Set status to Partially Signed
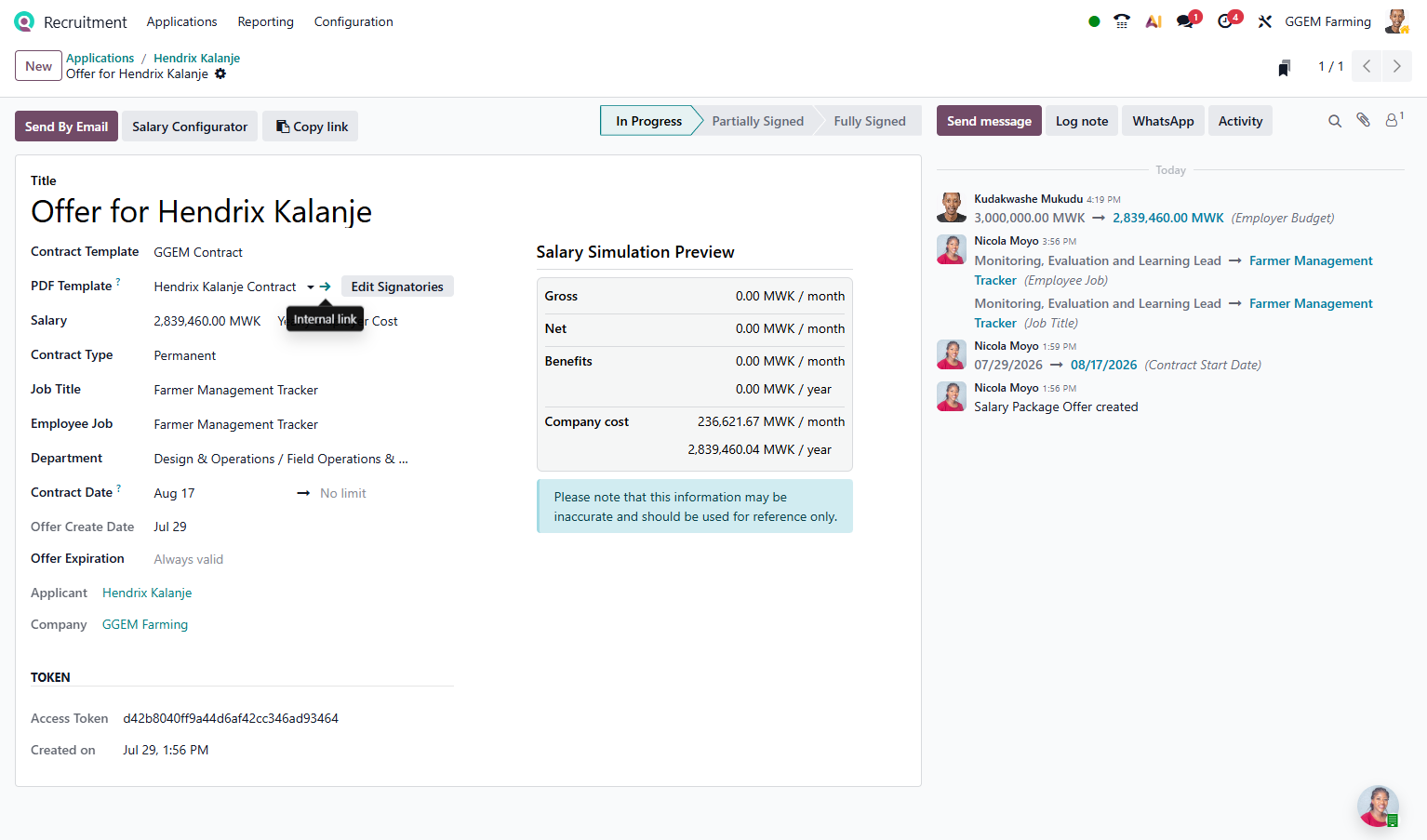This screenshot has width=1427, height=840. click(757, 121)
